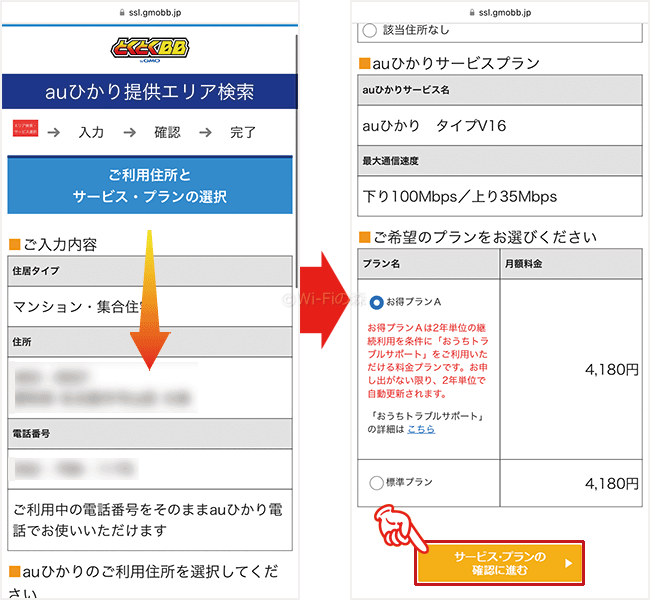Click サービス・プランの確認に進む button
This screenshot has height=600, width=650.
click(x=500, y=563)
